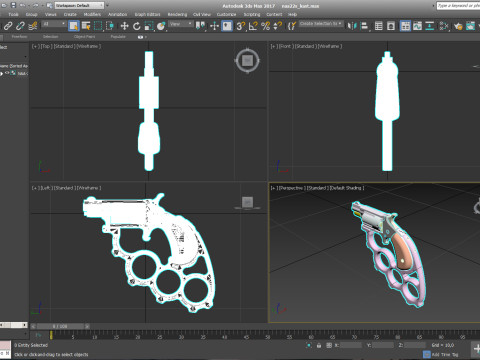Click the Align tool icon
The height and width of the screenshot is (360, 480).
pyautogui.click(x=364, y=26)
